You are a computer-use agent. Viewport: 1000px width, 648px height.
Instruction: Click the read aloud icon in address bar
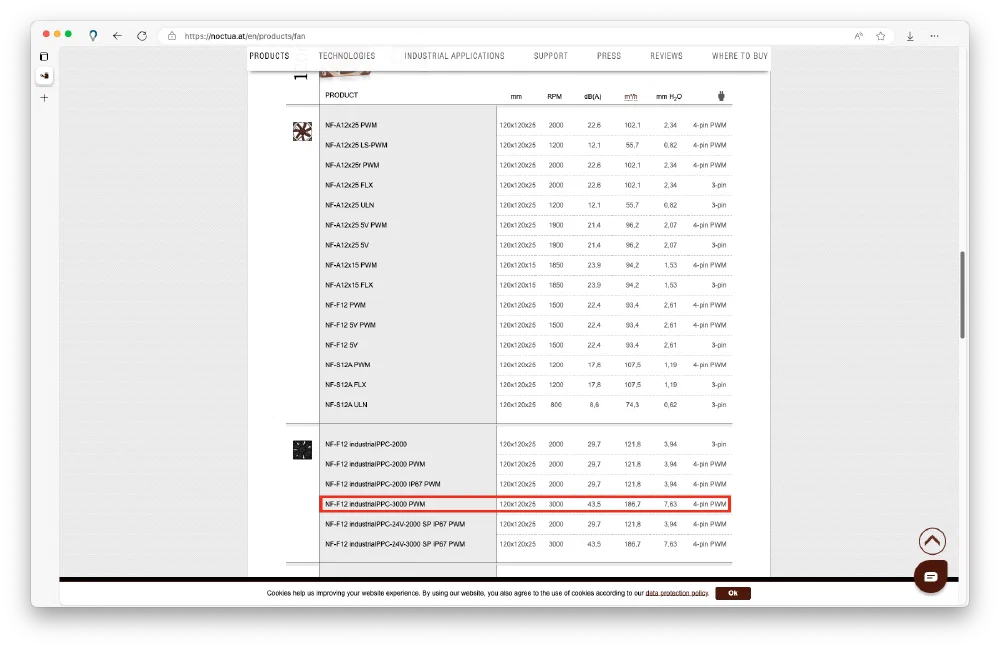pos(858,36)
